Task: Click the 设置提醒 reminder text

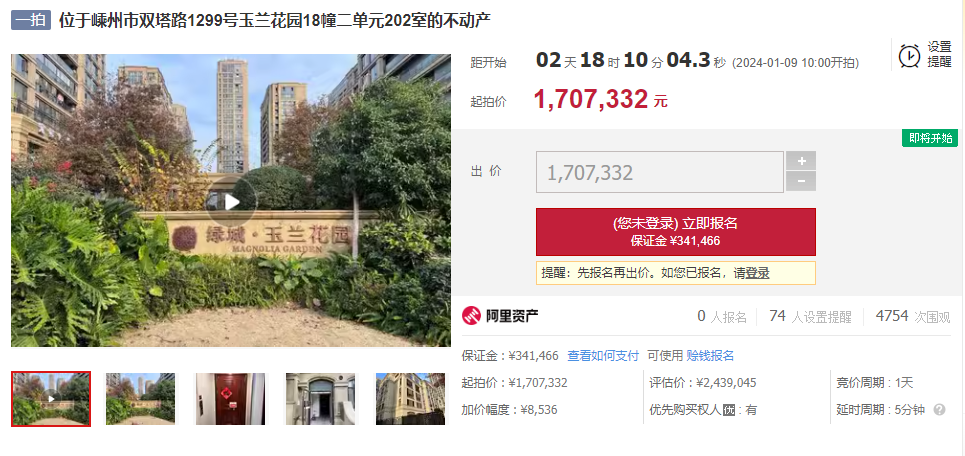Action: point(939,55)
